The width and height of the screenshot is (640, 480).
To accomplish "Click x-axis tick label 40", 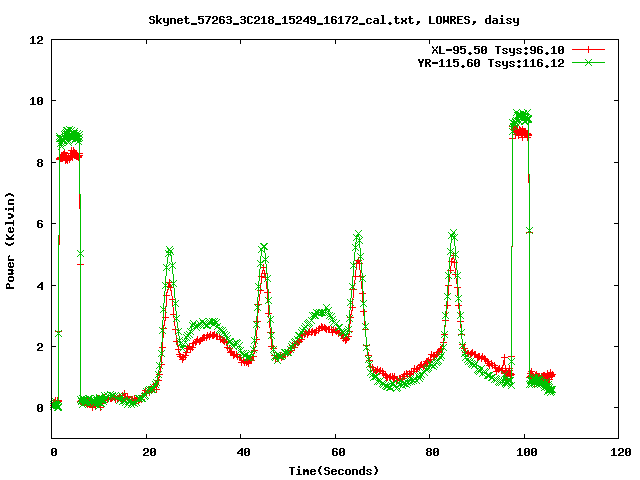I will 243,452.
